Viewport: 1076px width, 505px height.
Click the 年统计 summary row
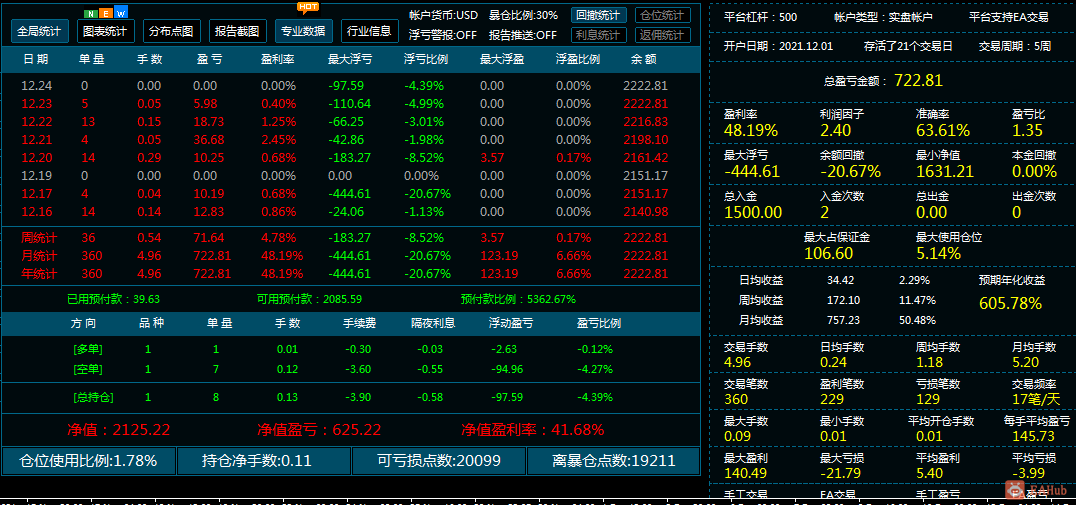click(x=350, y=274)
